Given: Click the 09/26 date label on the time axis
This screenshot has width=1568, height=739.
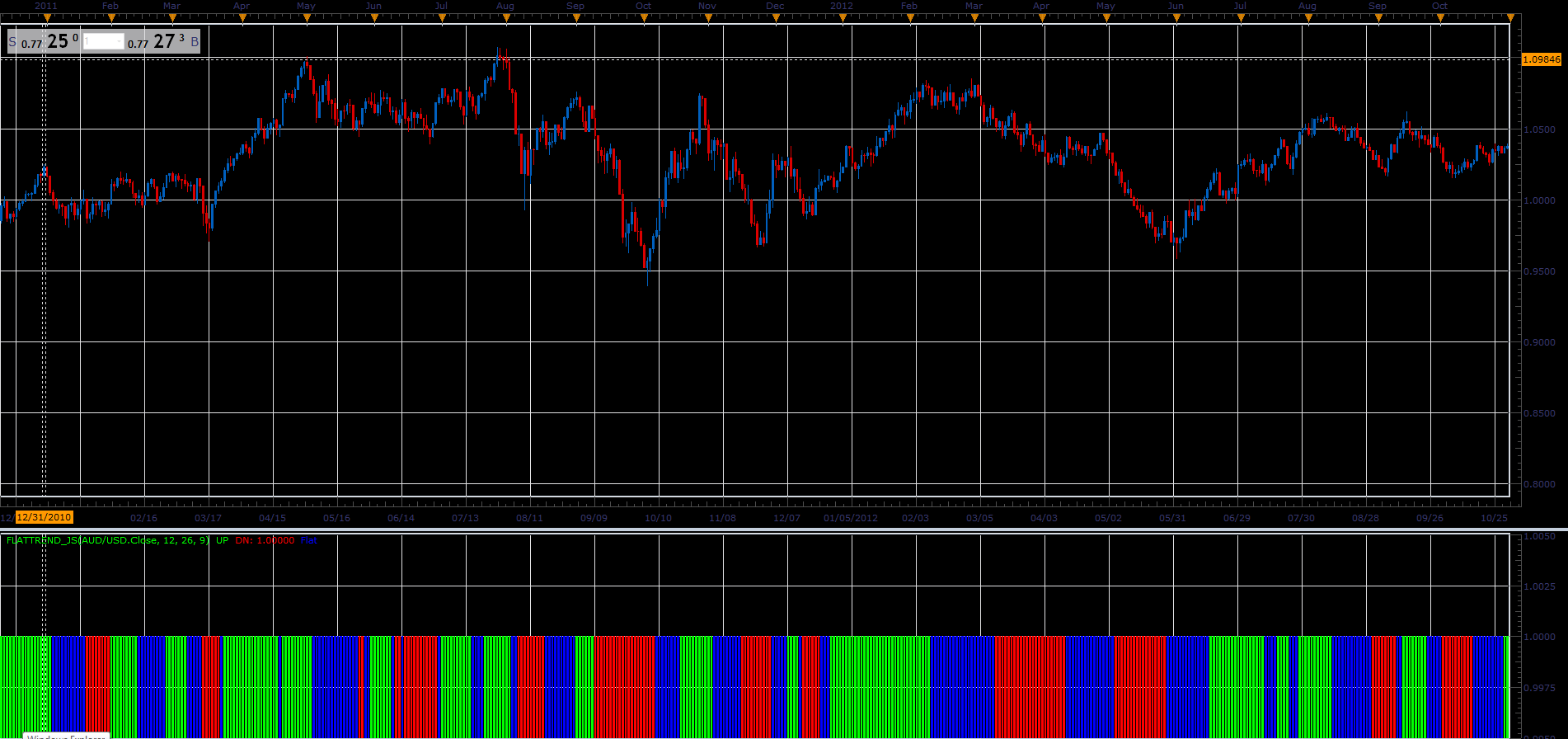Looking at the screenshot, I should [x=1430, y=518].
